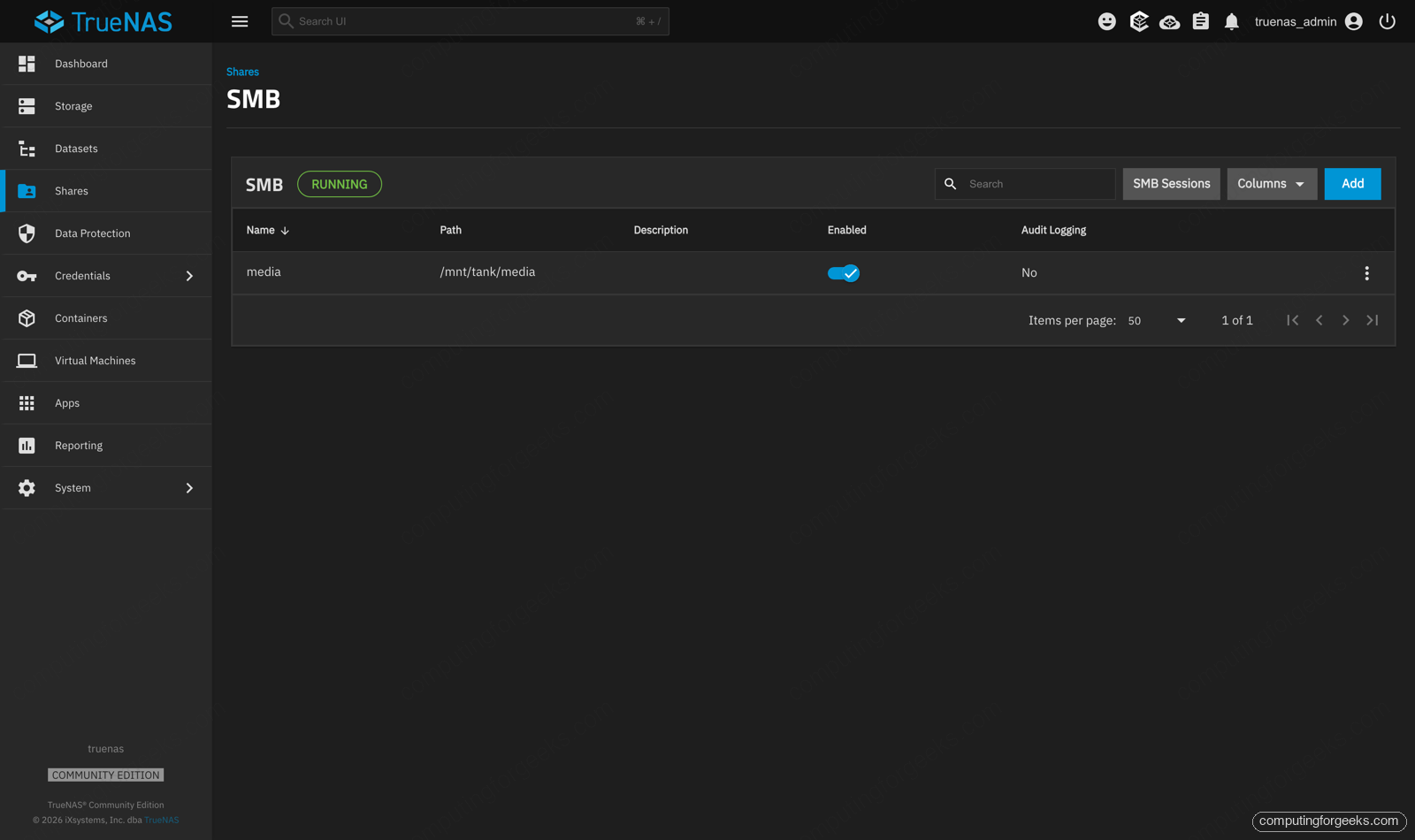Toggle the hamburger sidebar menu

[240, 21]
